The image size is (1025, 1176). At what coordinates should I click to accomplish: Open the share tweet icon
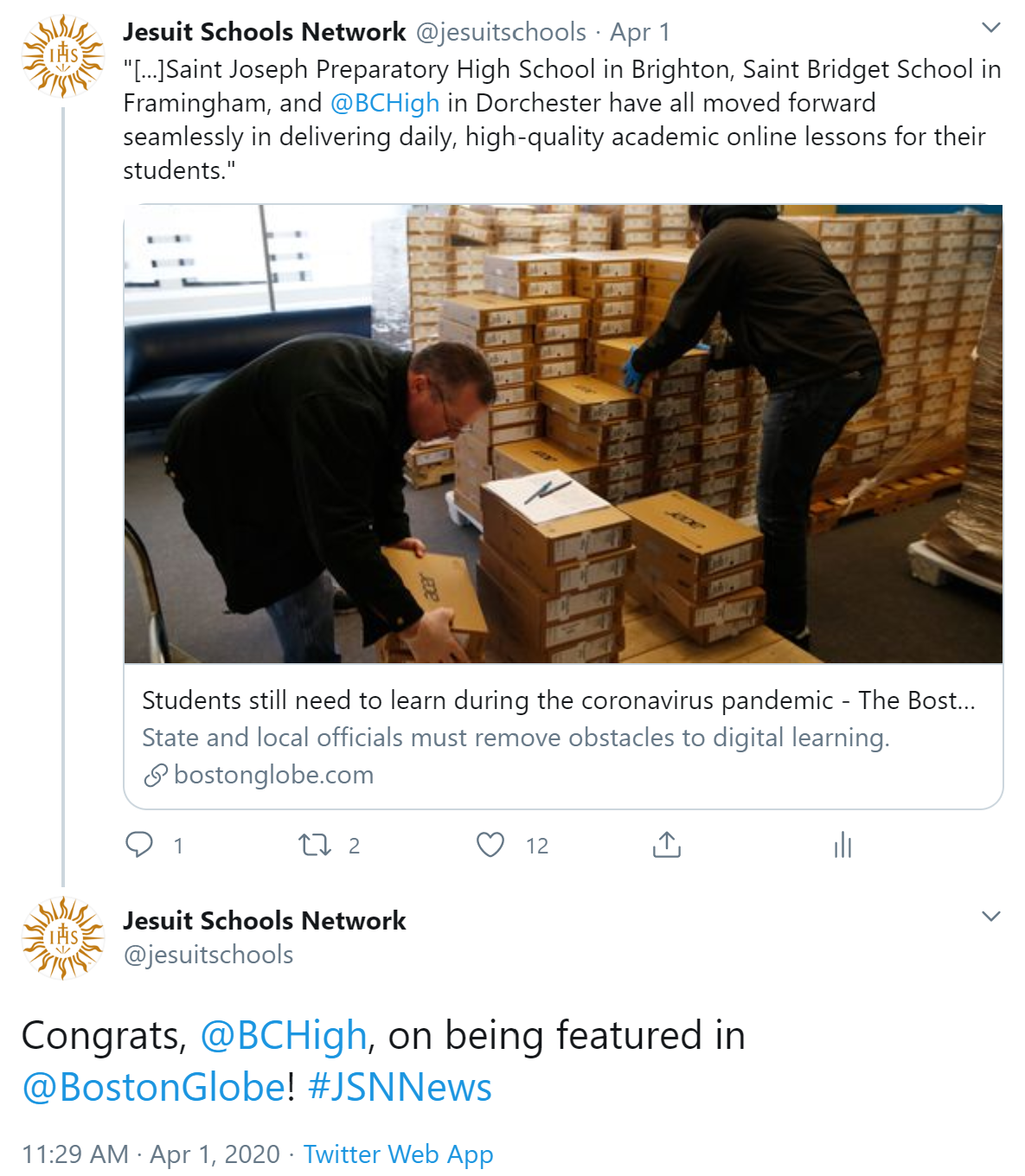click(667, 844)
